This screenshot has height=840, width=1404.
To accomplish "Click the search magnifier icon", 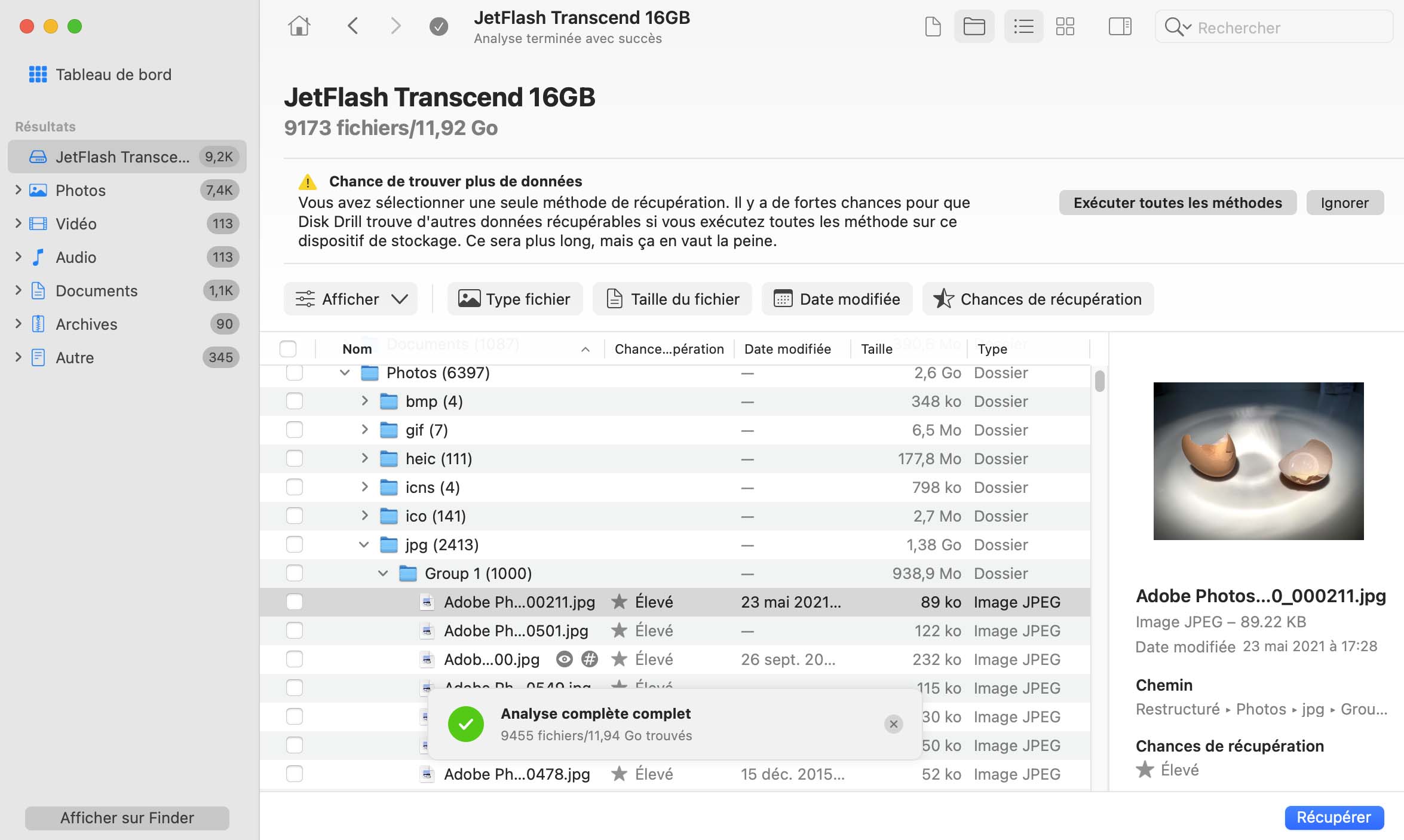I will [x=1175, y=27].
